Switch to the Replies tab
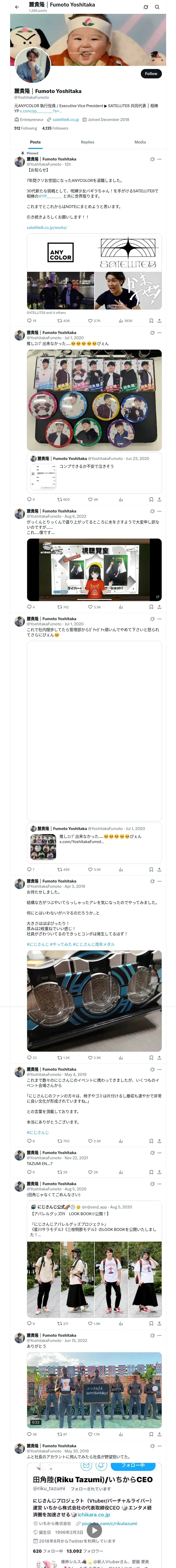Screen dimensions: 176x1568 pyautogui.click(x=87, y=142)
